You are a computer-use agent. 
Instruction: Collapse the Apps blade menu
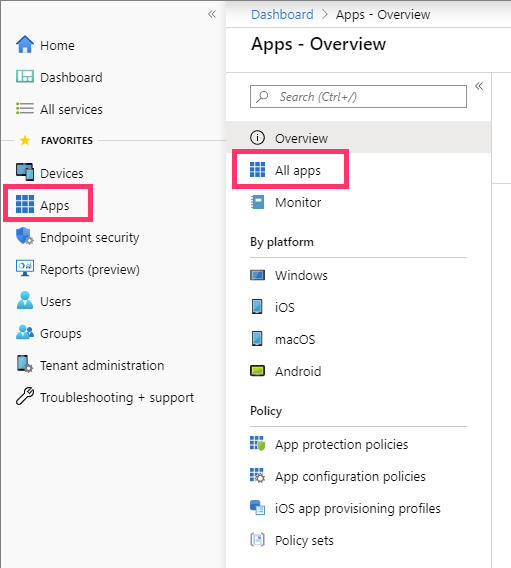coord(479,86)
